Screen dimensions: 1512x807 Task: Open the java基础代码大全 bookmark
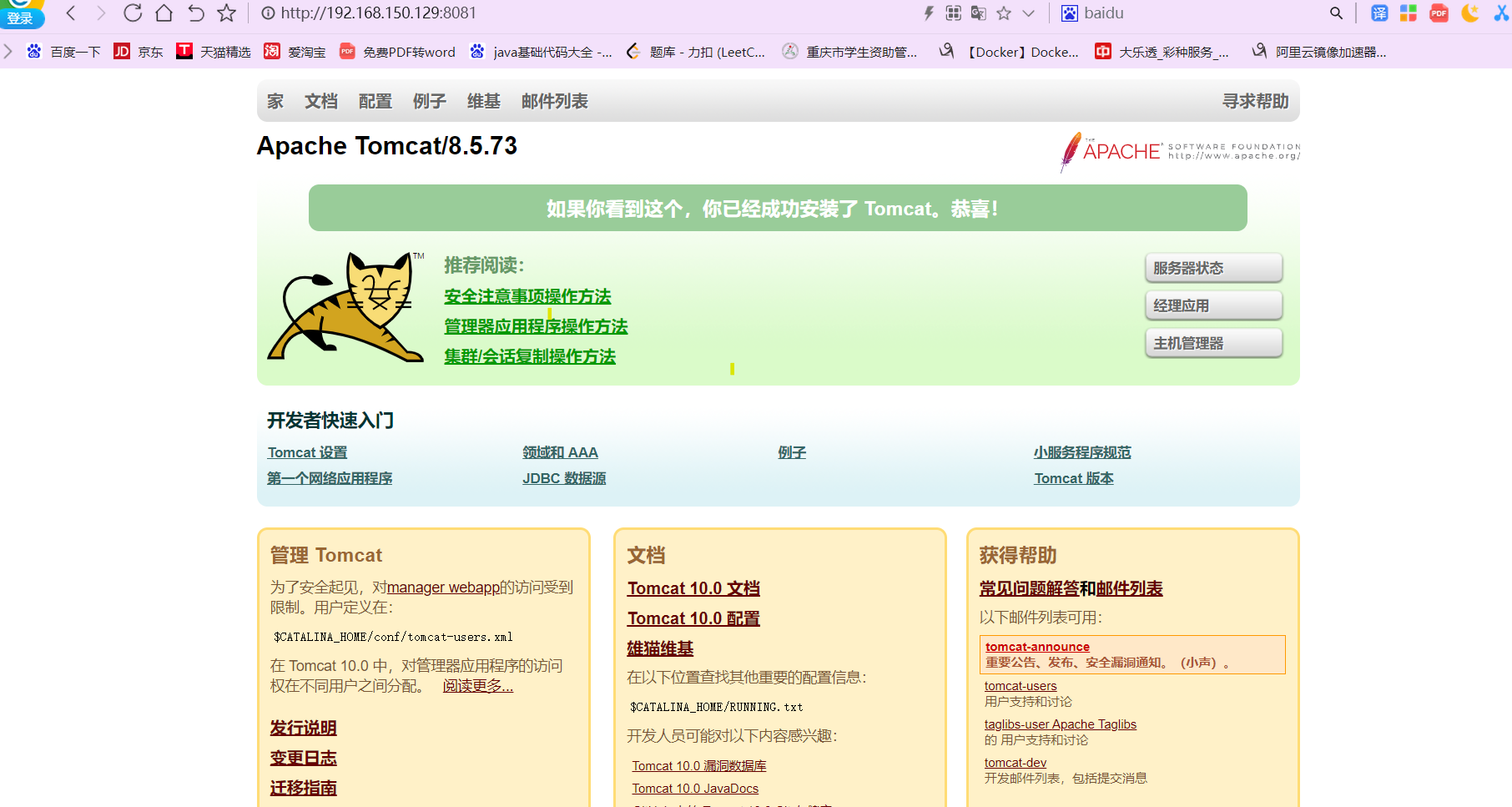tap(541, 52)
